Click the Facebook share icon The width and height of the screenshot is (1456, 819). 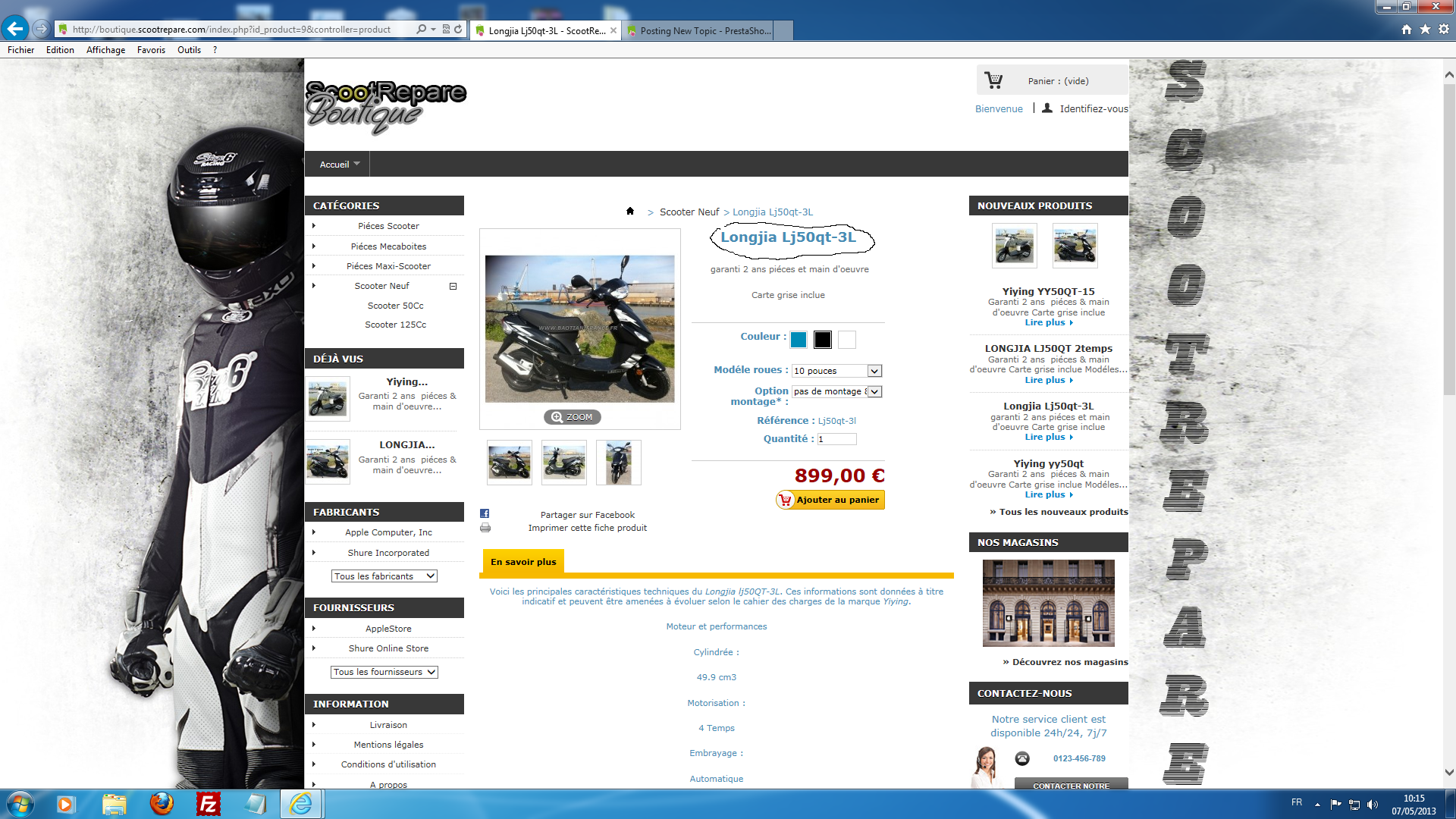click(485, 513)
